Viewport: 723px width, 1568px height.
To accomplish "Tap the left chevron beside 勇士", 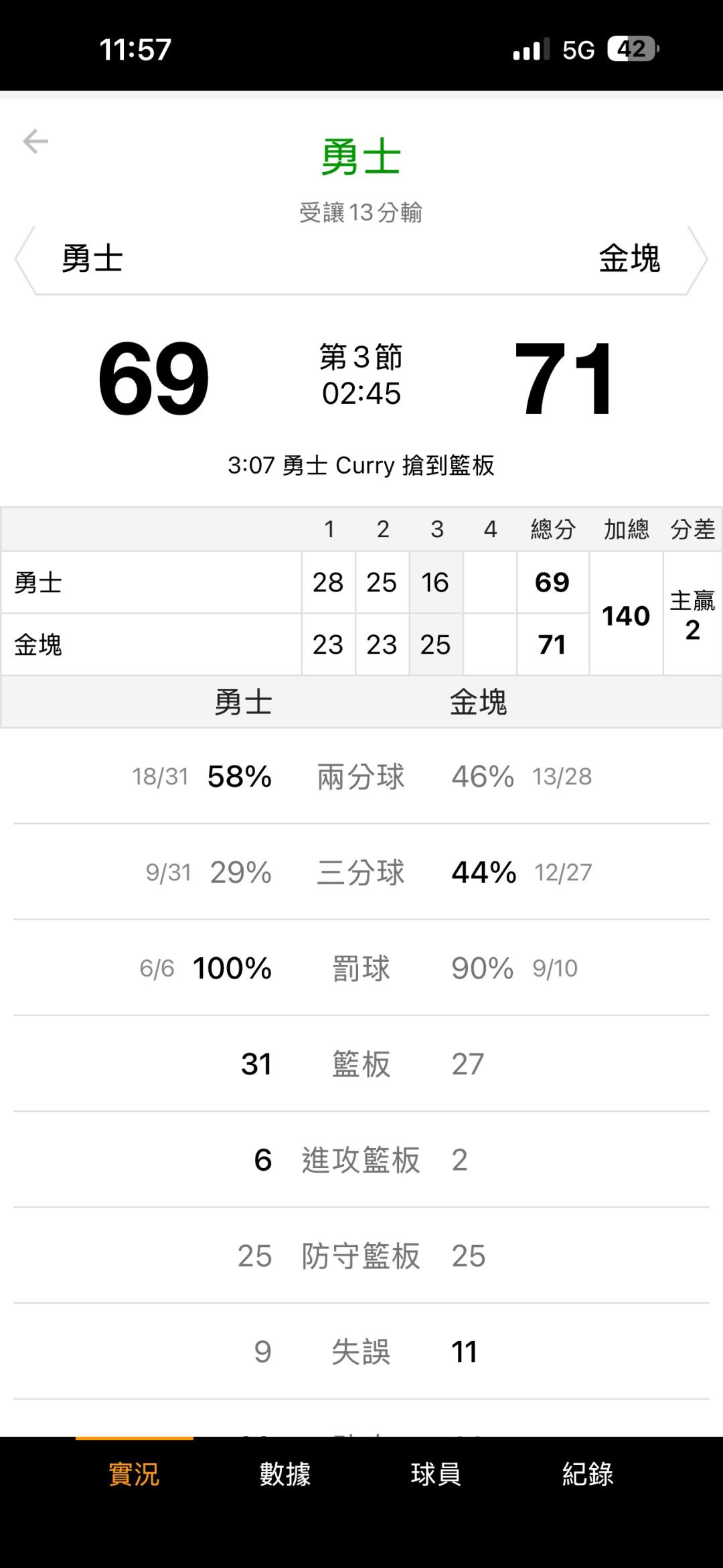I will [x=23, y=259].
